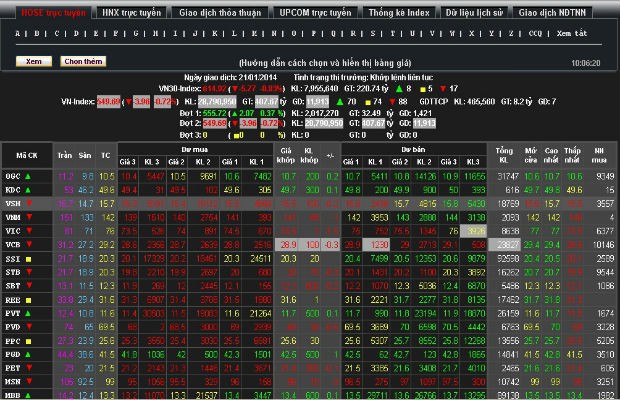Click the red down arrow beside MSN
This screenshot has width=620, height=400.
click(28, 382)
